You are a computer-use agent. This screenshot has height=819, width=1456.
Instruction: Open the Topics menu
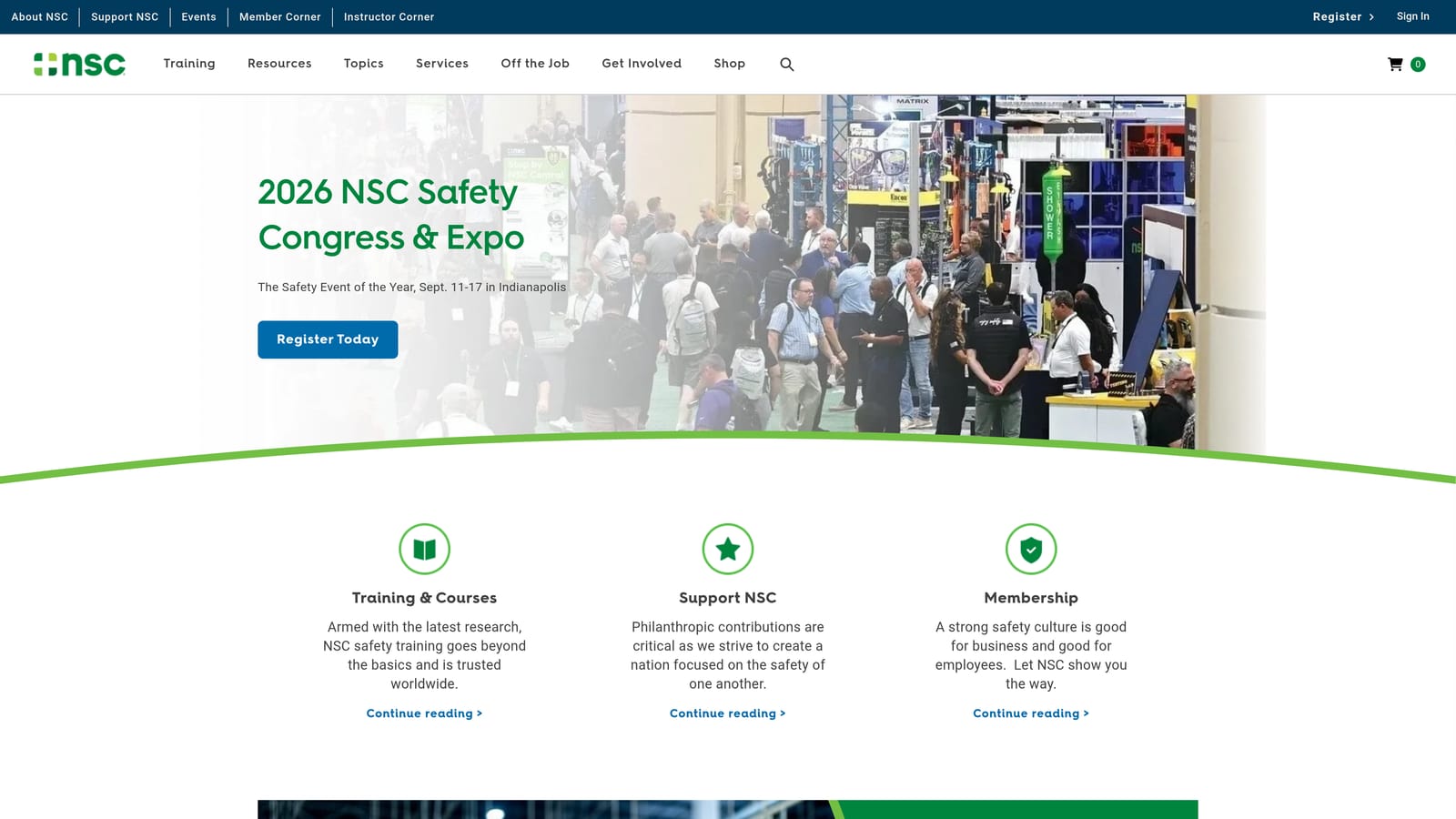coord(364,63)
